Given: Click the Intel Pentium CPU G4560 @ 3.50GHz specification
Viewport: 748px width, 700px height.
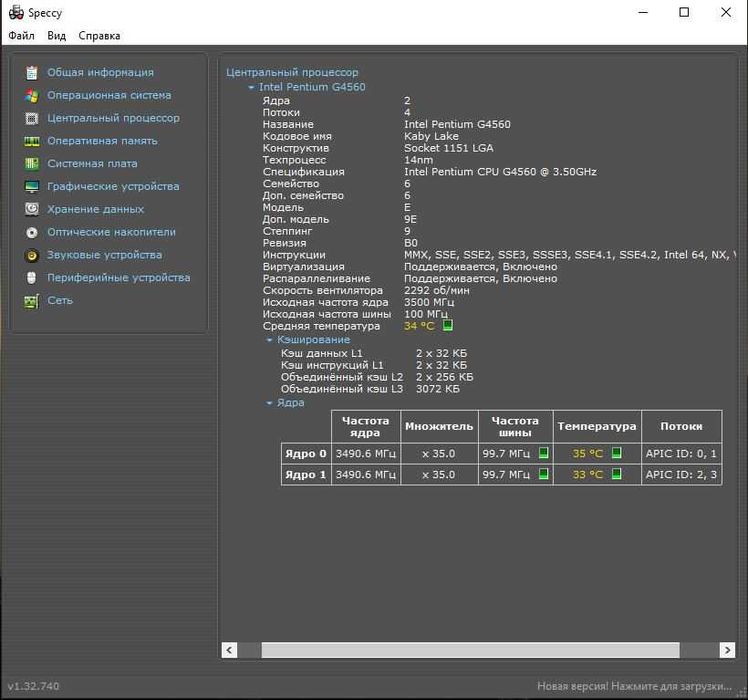Looking at the screenshot, I should click(x=500, y=172).
